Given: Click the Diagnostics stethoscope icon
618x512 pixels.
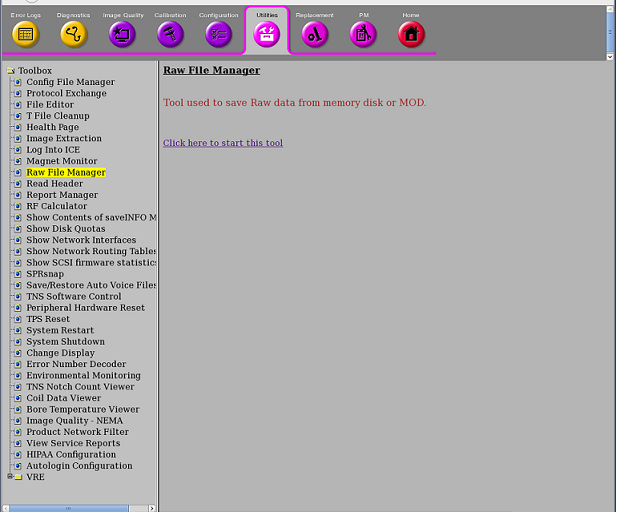Looking at the screenshot, I should click(x=74, y=34).
